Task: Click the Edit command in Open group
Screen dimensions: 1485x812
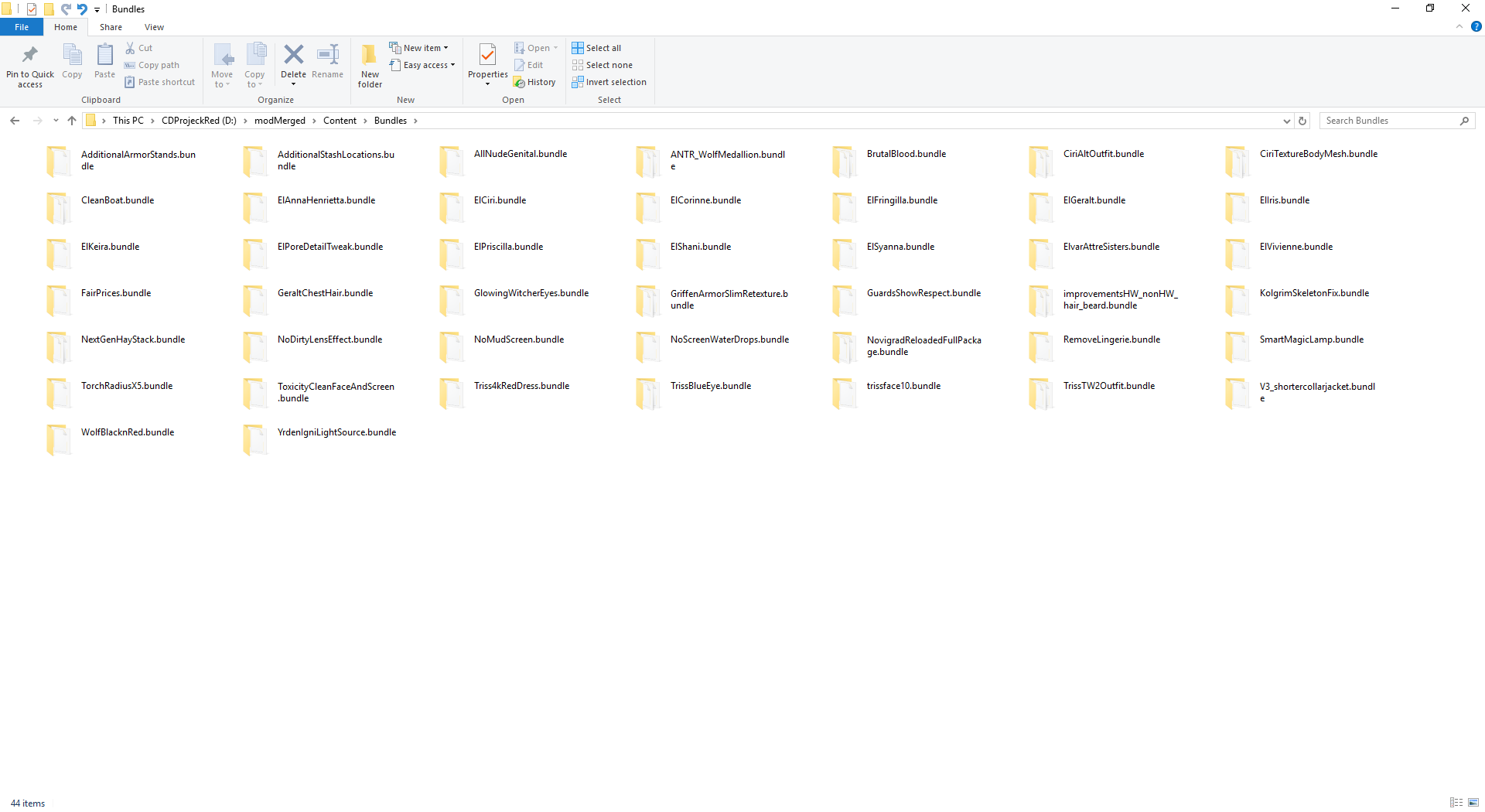Action: [x=529, y=65]
